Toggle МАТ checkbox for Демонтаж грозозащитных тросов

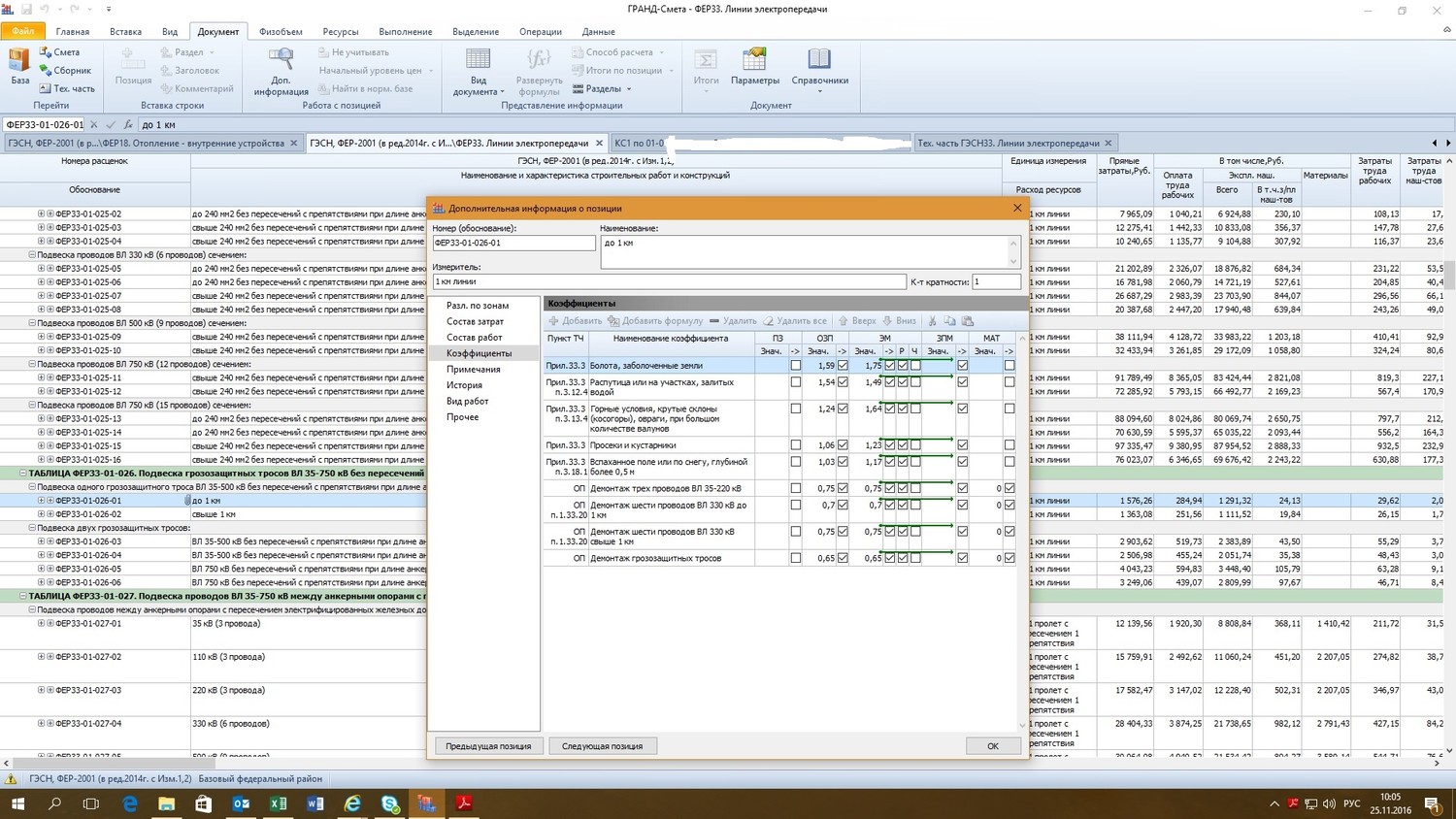coord(1009,558)
